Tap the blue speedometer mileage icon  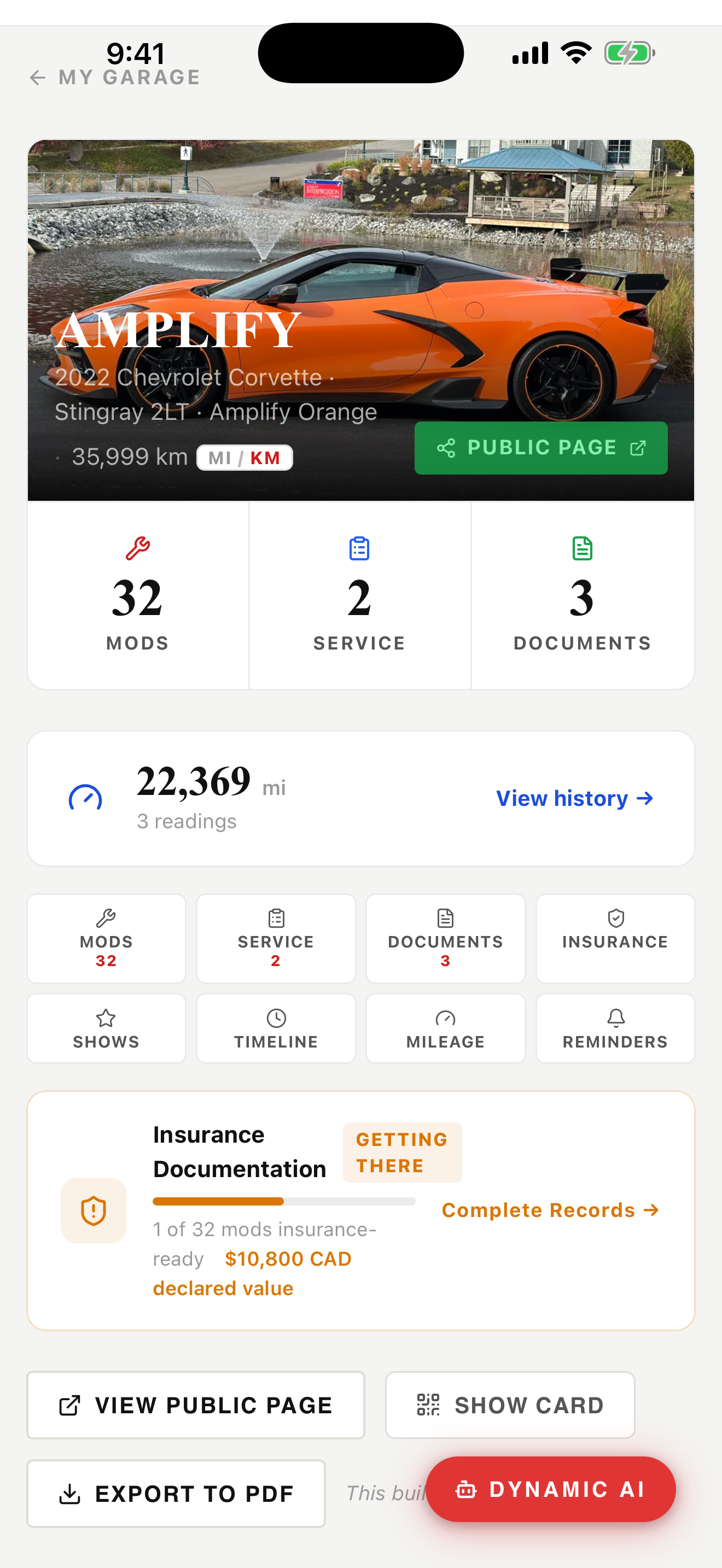click(85, 798)
